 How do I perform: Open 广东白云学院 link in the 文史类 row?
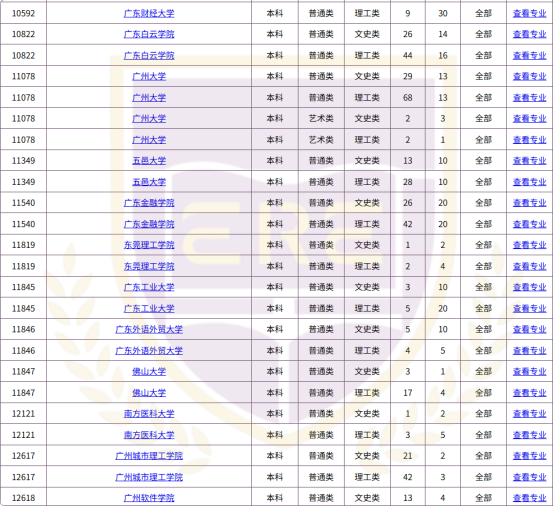[x=149, y=34]
